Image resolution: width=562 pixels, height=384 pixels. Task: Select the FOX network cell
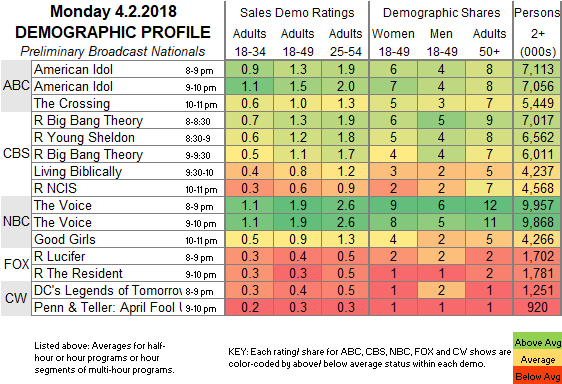pos(16,264)
